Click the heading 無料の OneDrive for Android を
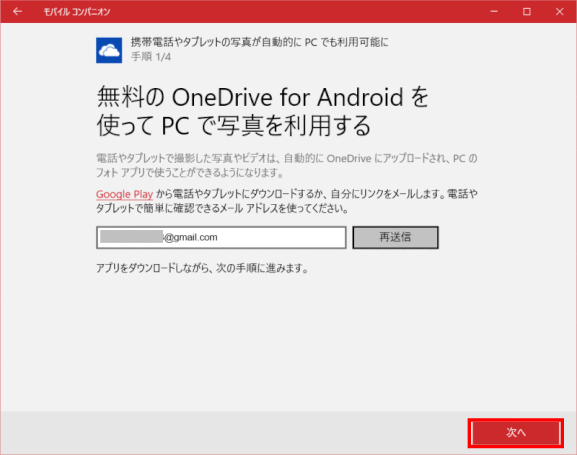The height and width of the screenshot is (455, 577). 263,97
